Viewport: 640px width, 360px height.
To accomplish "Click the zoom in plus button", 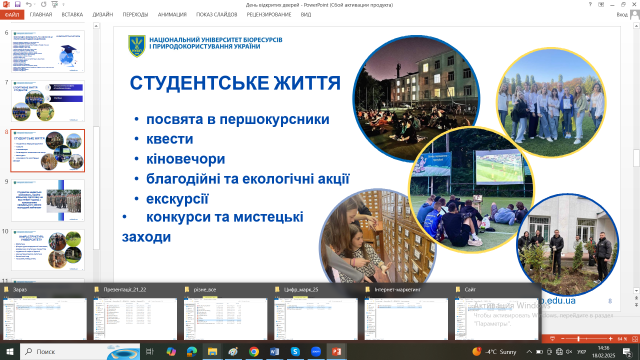I will tap(610, 339).
